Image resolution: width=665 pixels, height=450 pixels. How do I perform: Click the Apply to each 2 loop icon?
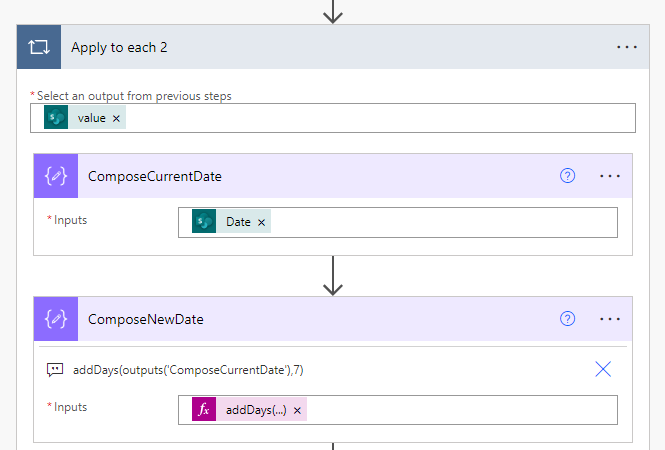[39, 47]
